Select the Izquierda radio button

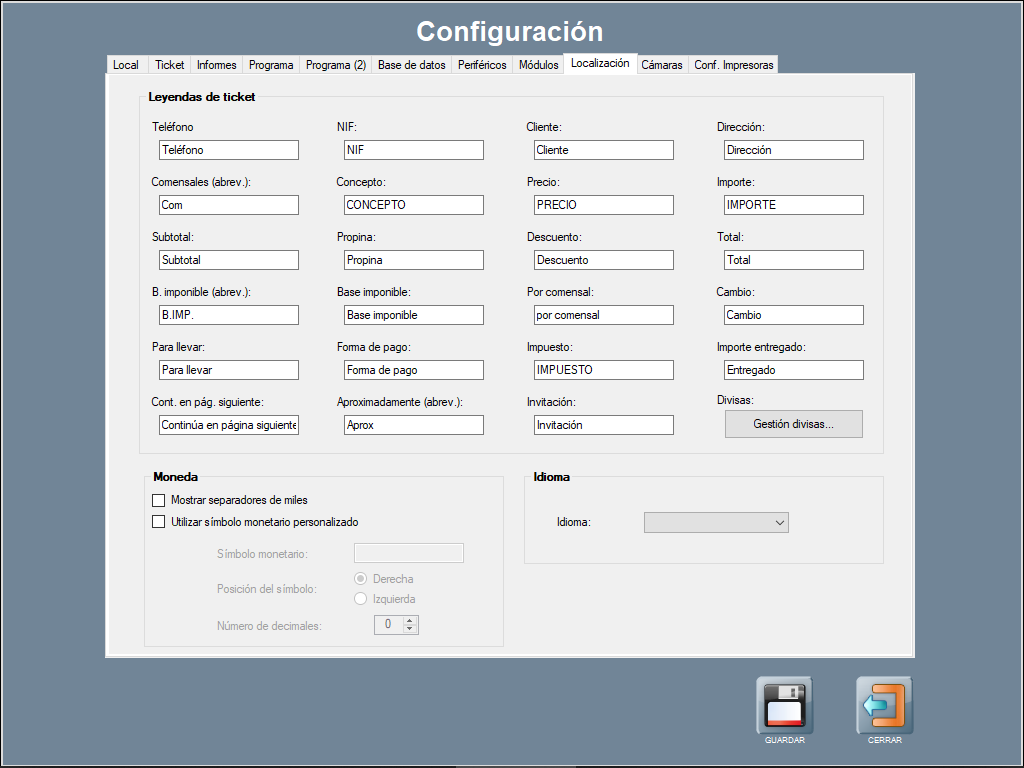point(361,599)
